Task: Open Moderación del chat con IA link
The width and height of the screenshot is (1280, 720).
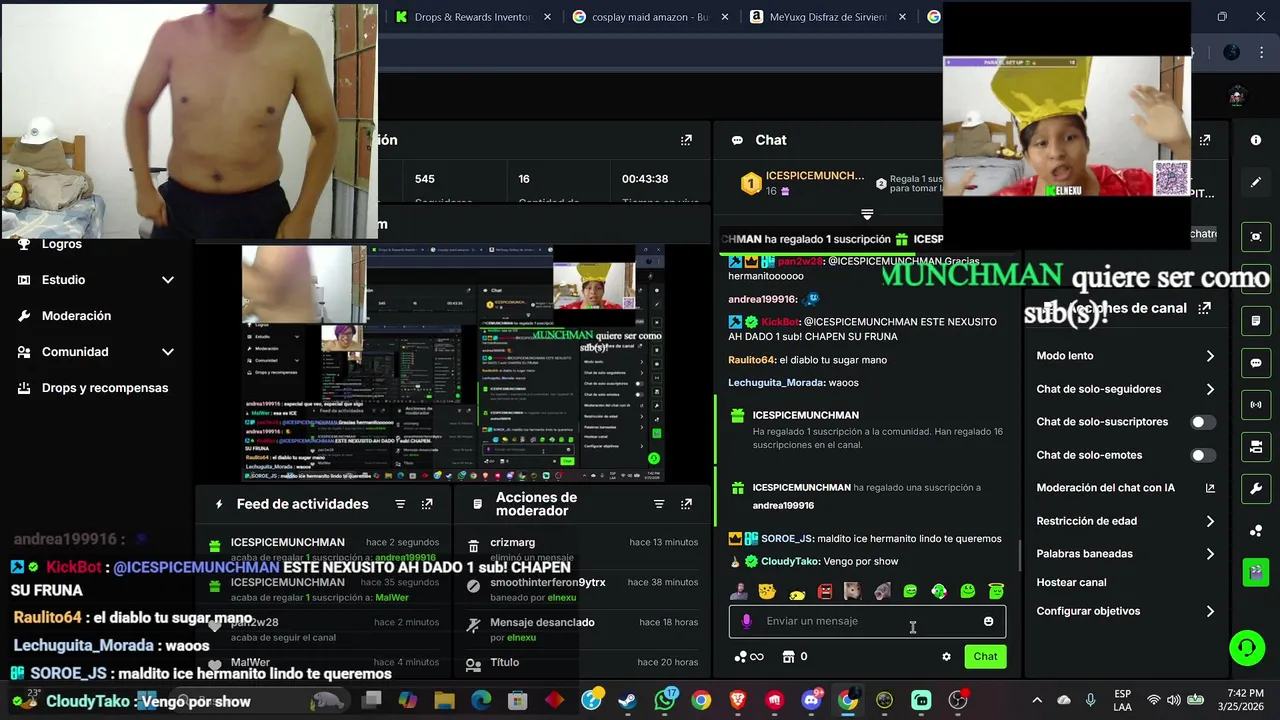Action: click(1126, 488)
